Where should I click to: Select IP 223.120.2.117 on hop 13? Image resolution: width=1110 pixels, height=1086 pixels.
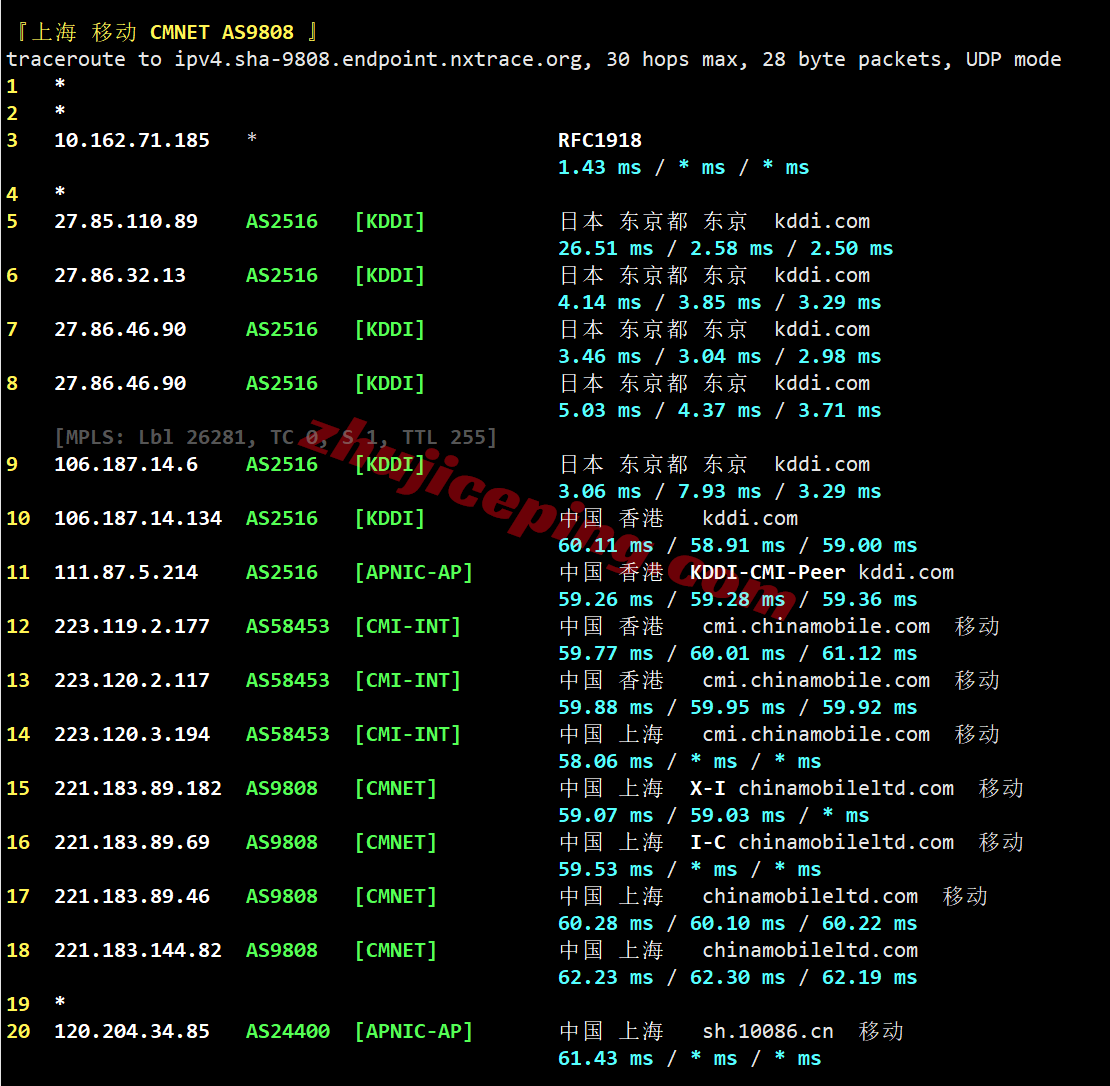point(132,680)
